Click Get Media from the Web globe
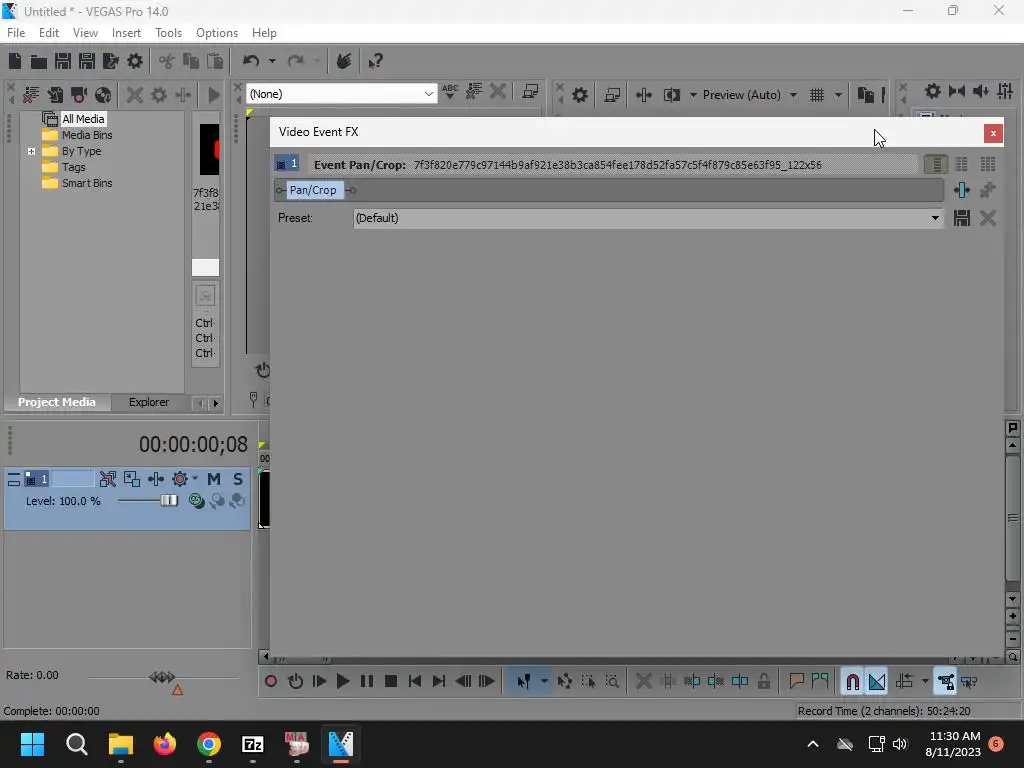The height and width of the screenshot is (768, 1024). tap(103, 95)
